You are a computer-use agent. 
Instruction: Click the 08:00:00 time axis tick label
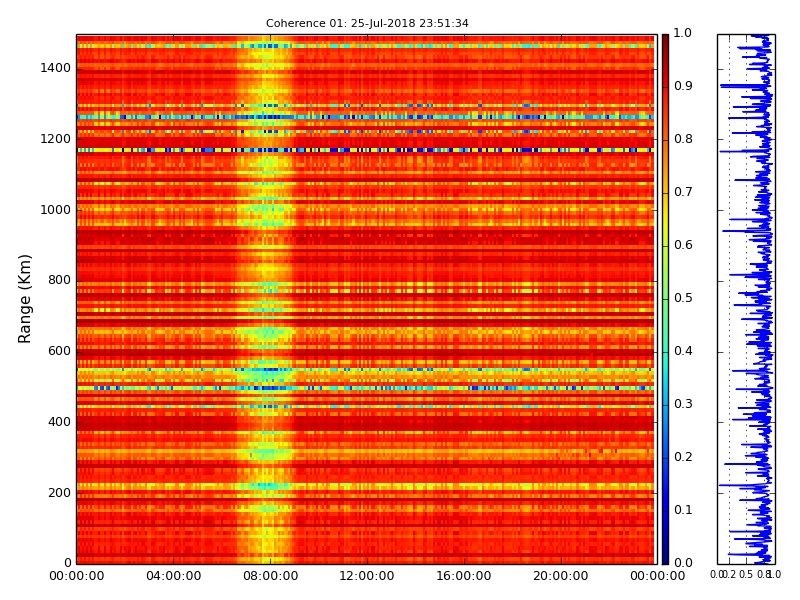pyautogui.click(x=270, y=576)
